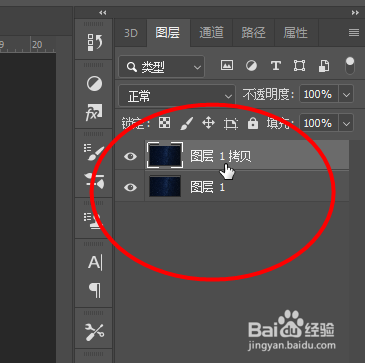Click the 不透明度 100% value field

[x=319, y=95]
